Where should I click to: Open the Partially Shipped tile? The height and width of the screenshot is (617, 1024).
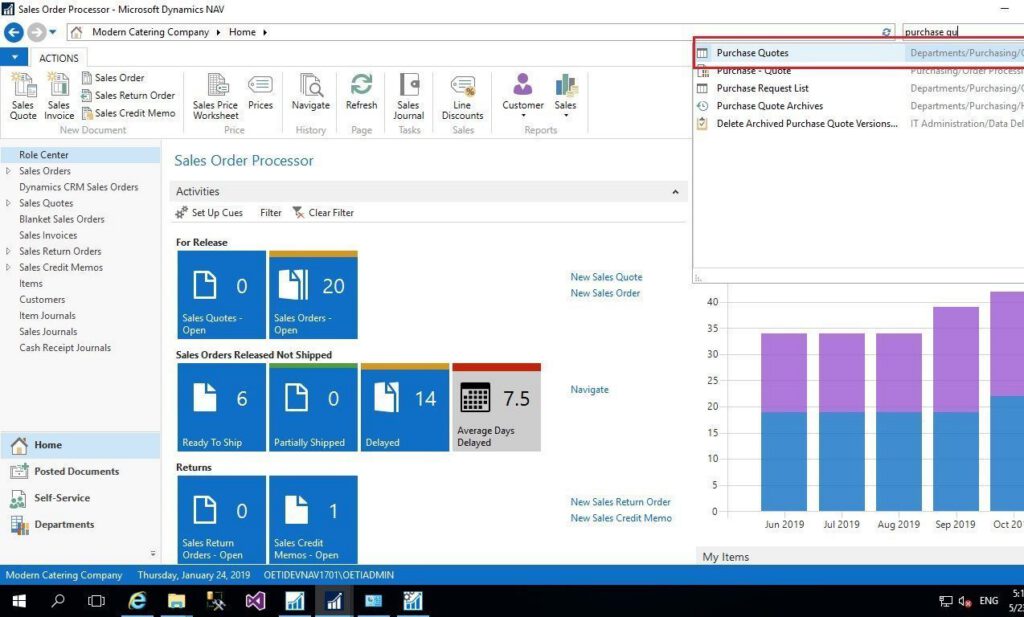[313, 407]
